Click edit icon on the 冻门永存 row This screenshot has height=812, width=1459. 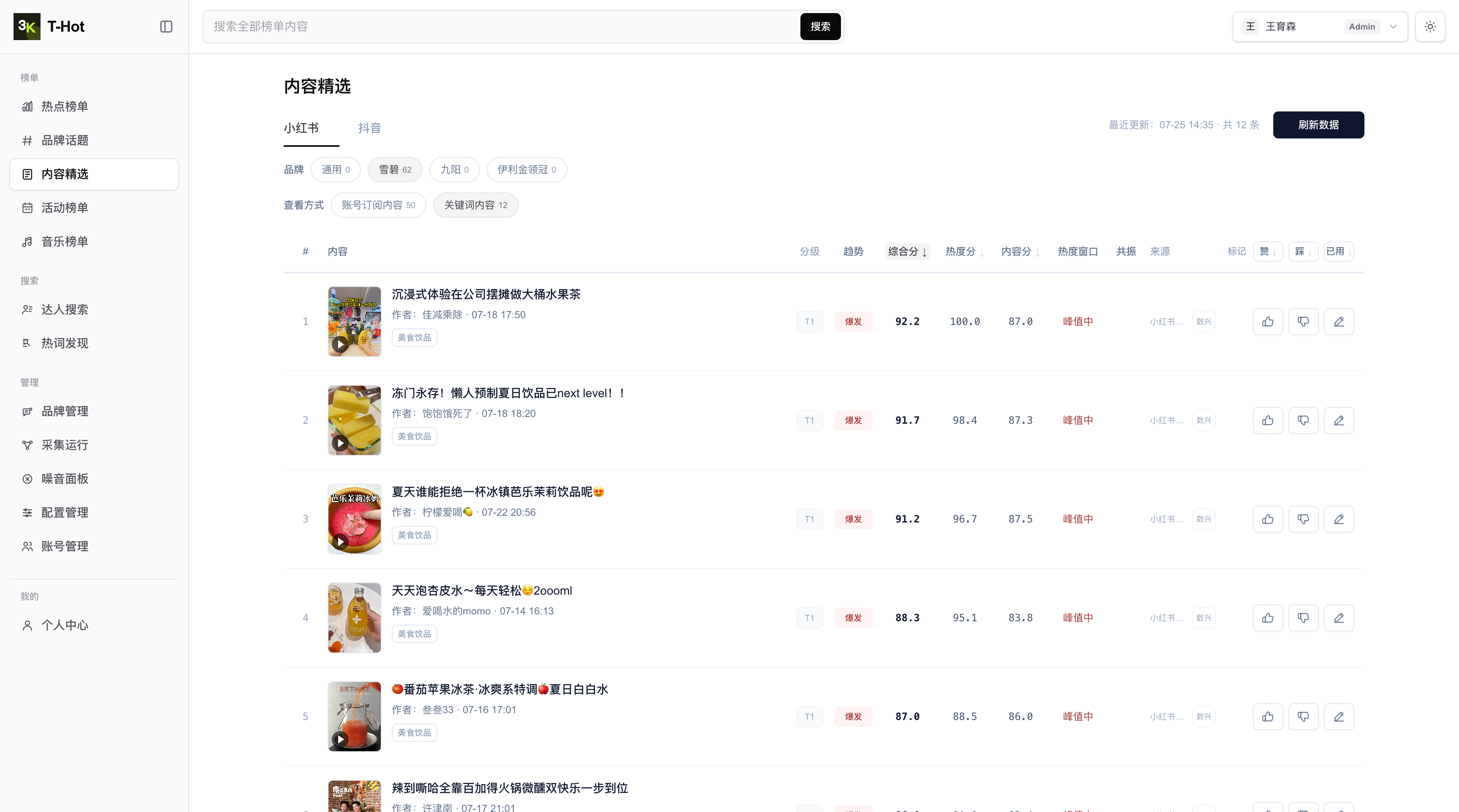[1339, 420]
